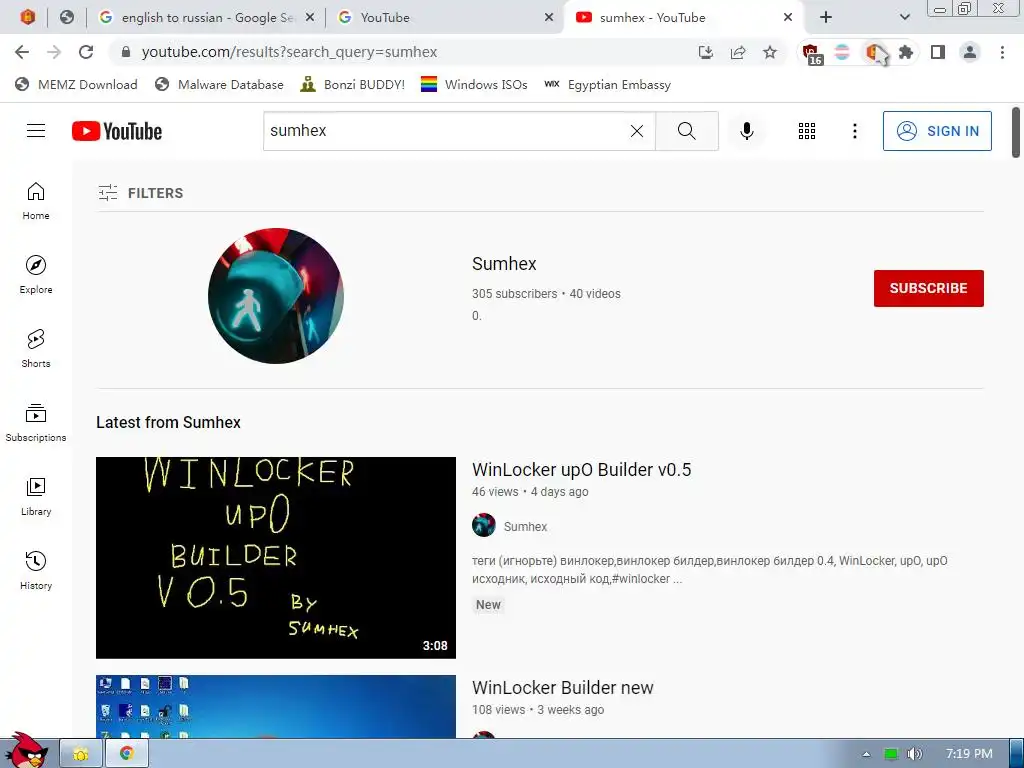Clear the search box with X
1024x768 pixels.
tap(637, 131)
